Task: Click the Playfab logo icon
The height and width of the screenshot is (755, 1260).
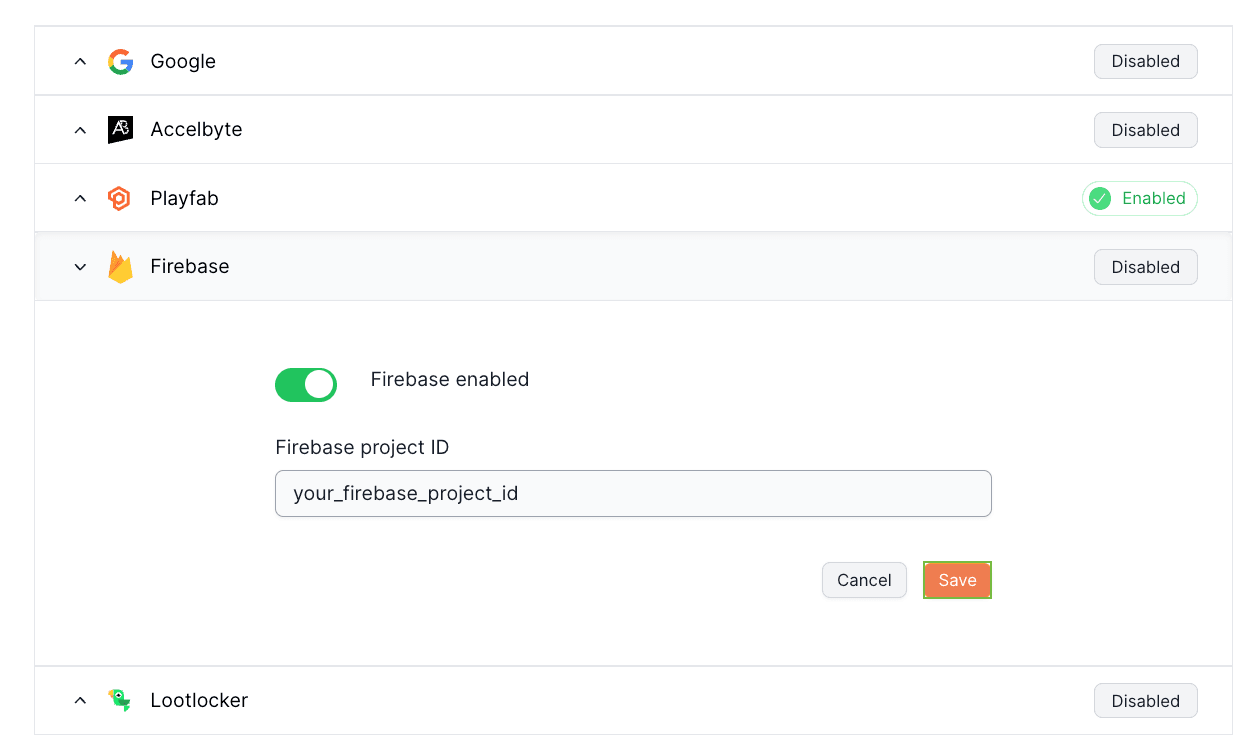Action: (x=119, y=198)
